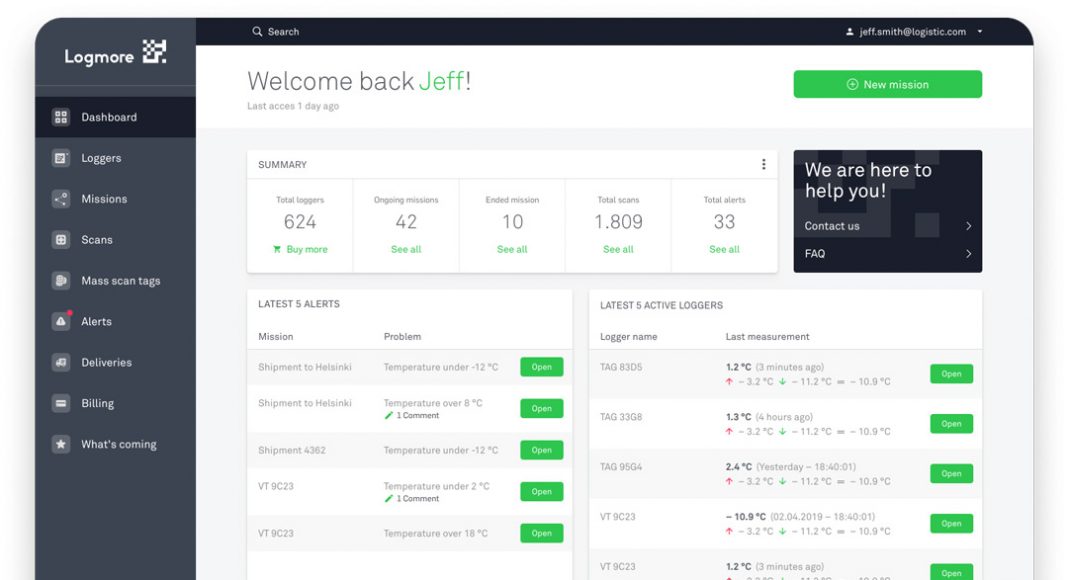This screenshot has width=1068, height=580.
Task: Click the Total scans value 1.809
Action: (618, 222)
